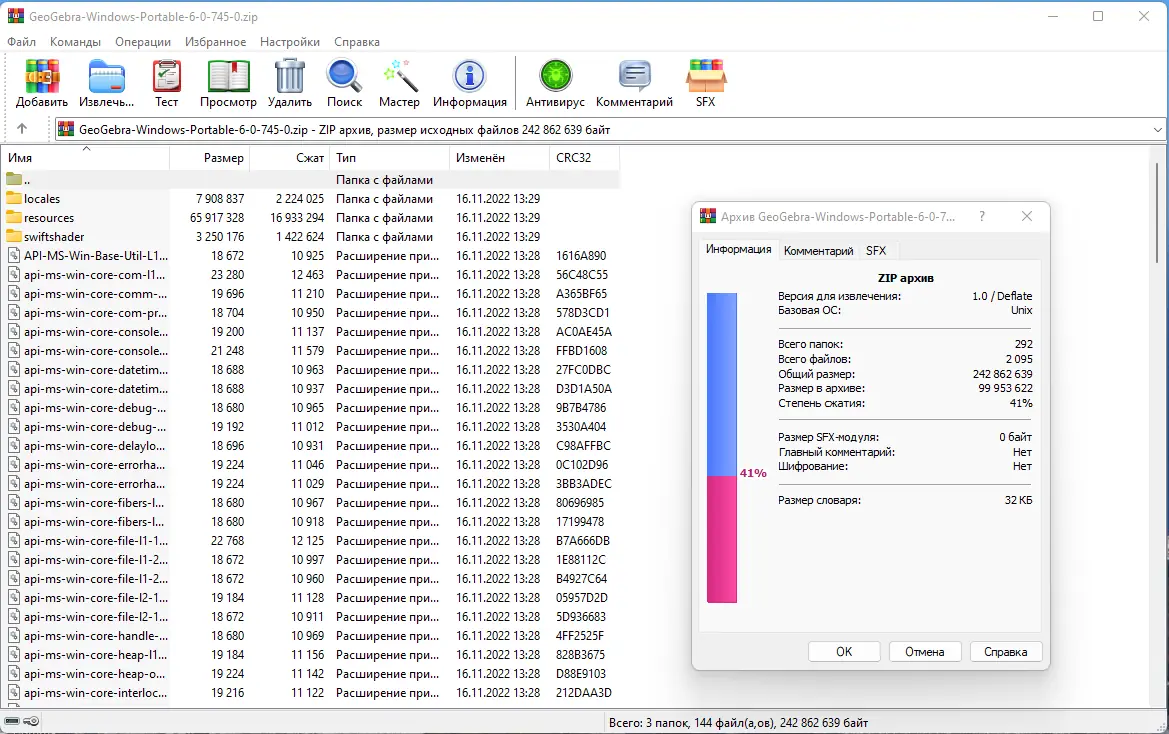The width and height of the screenshot is (1169, 734).
Task: Click the locales folder icon
Action: [13, 198]
